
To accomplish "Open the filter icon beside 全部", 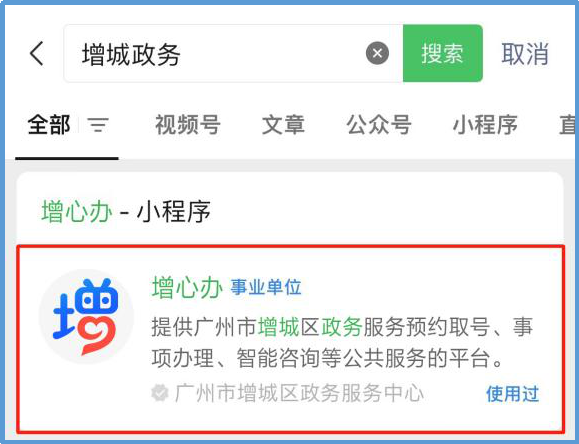I will coord(98,125).
